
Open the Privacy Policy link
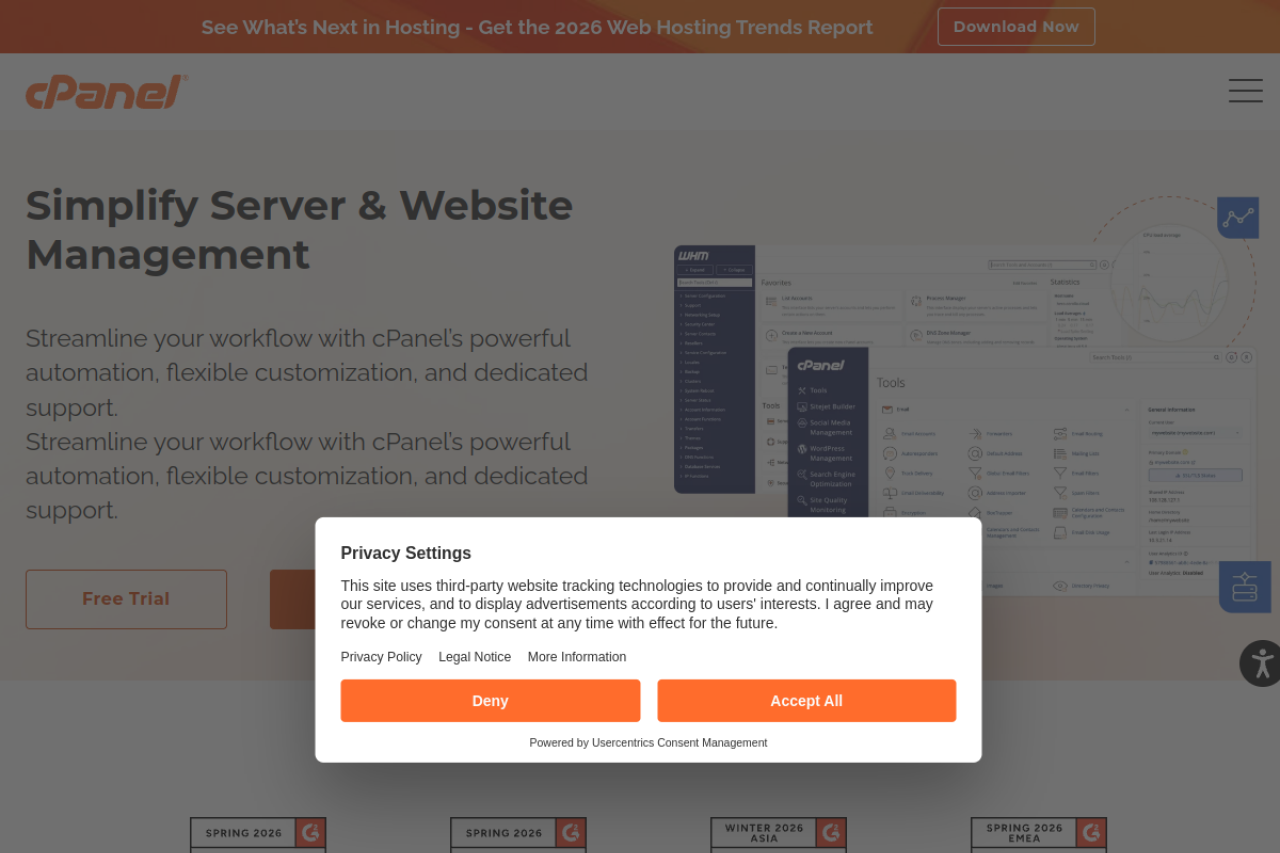pos(381,657)
